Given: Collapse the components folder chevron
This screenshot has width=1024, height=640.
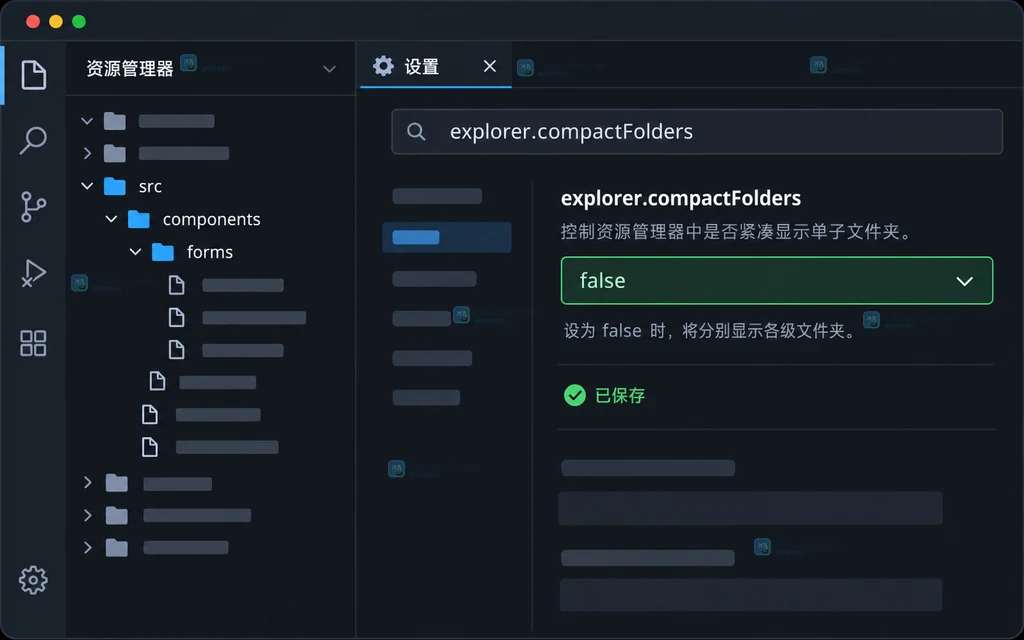Looking at the screenshot, I should pos(111,219).
